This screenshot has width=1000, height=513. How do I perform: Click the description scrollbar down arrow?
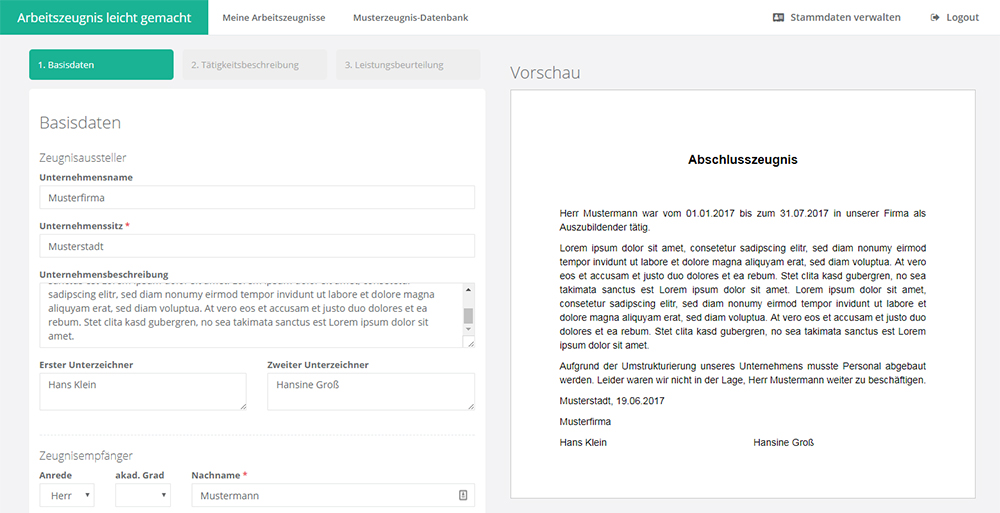coord(469,329)
